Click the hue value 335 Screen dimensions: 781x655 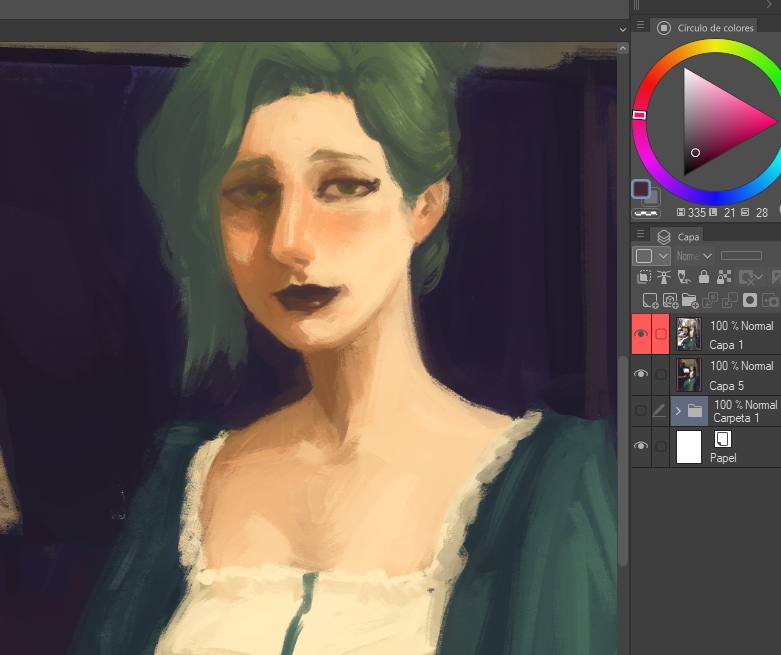click(x=697, y=213)
